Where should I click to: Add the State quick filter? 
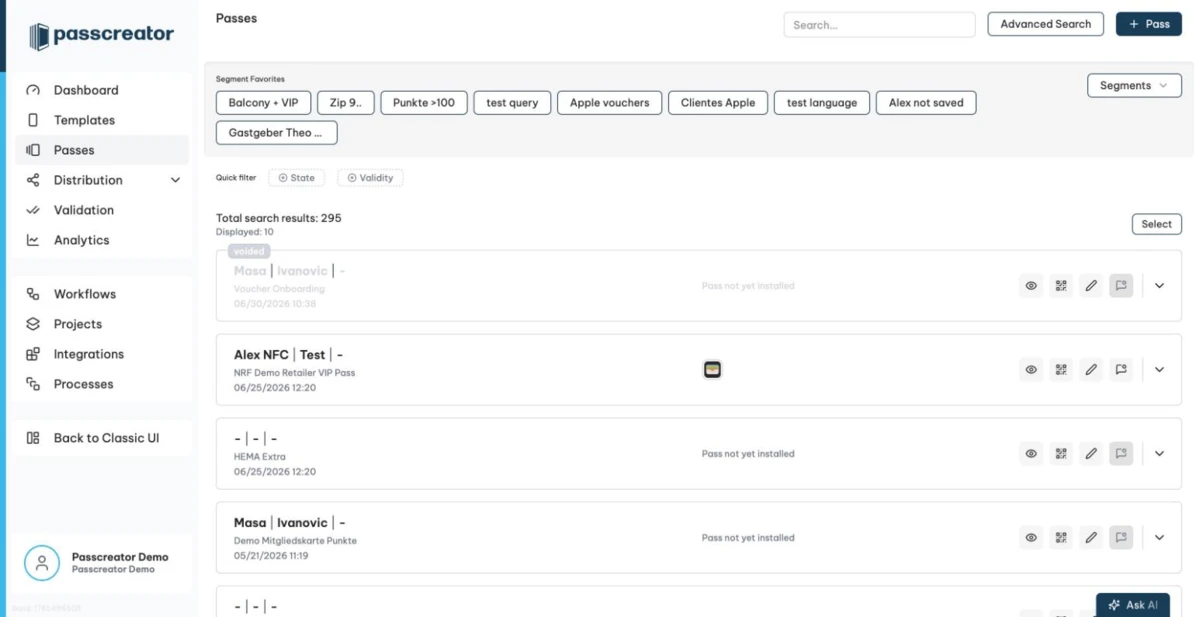coord(297,178)
